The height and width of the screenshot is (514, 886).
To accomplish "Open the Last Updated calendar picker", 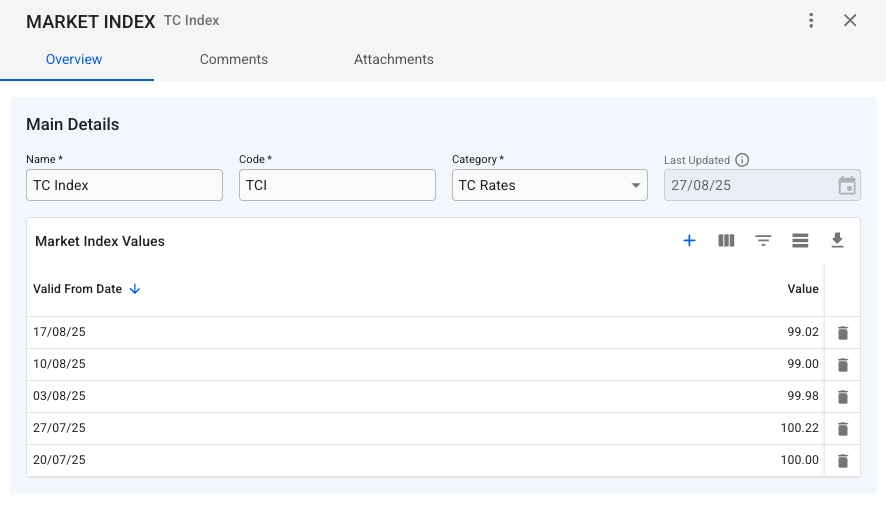I will point(846,185).
